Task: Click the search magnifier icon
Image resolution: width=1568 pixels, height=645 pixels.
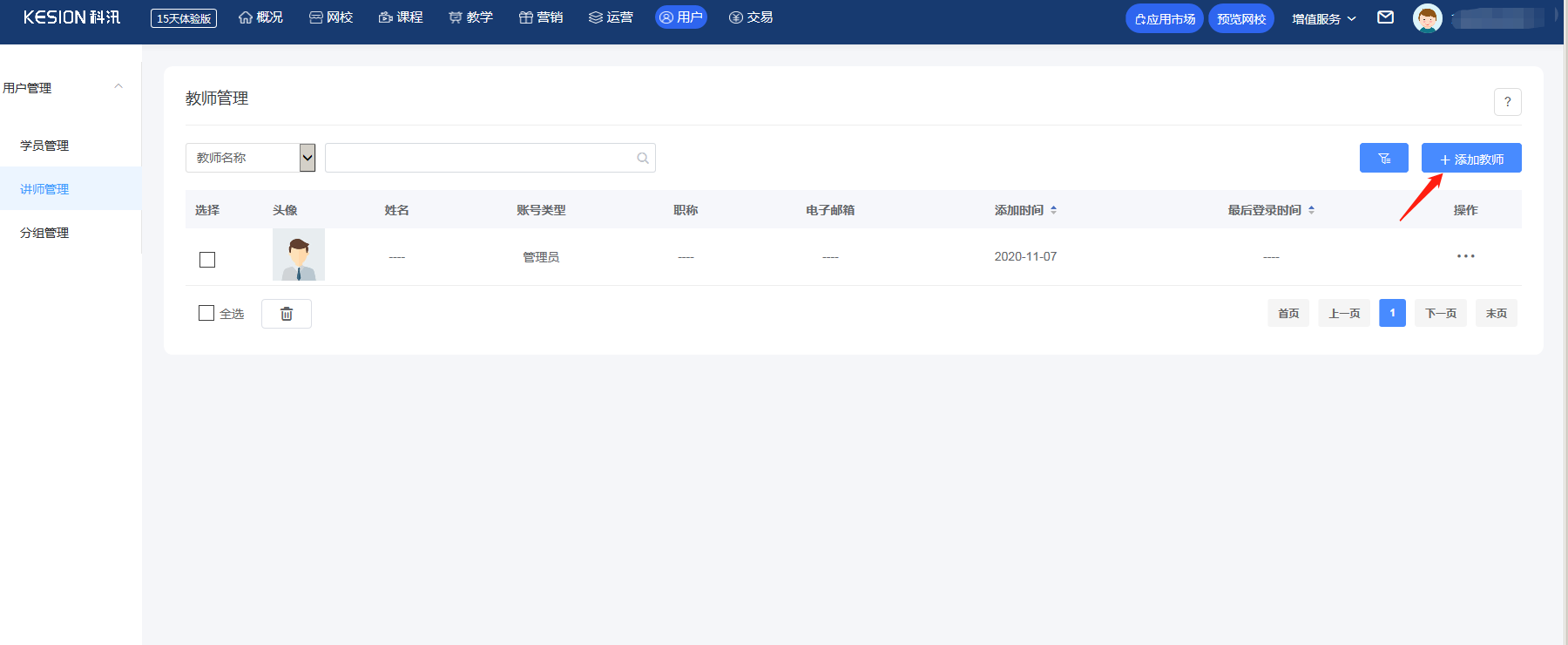Action: pos(643,158)
